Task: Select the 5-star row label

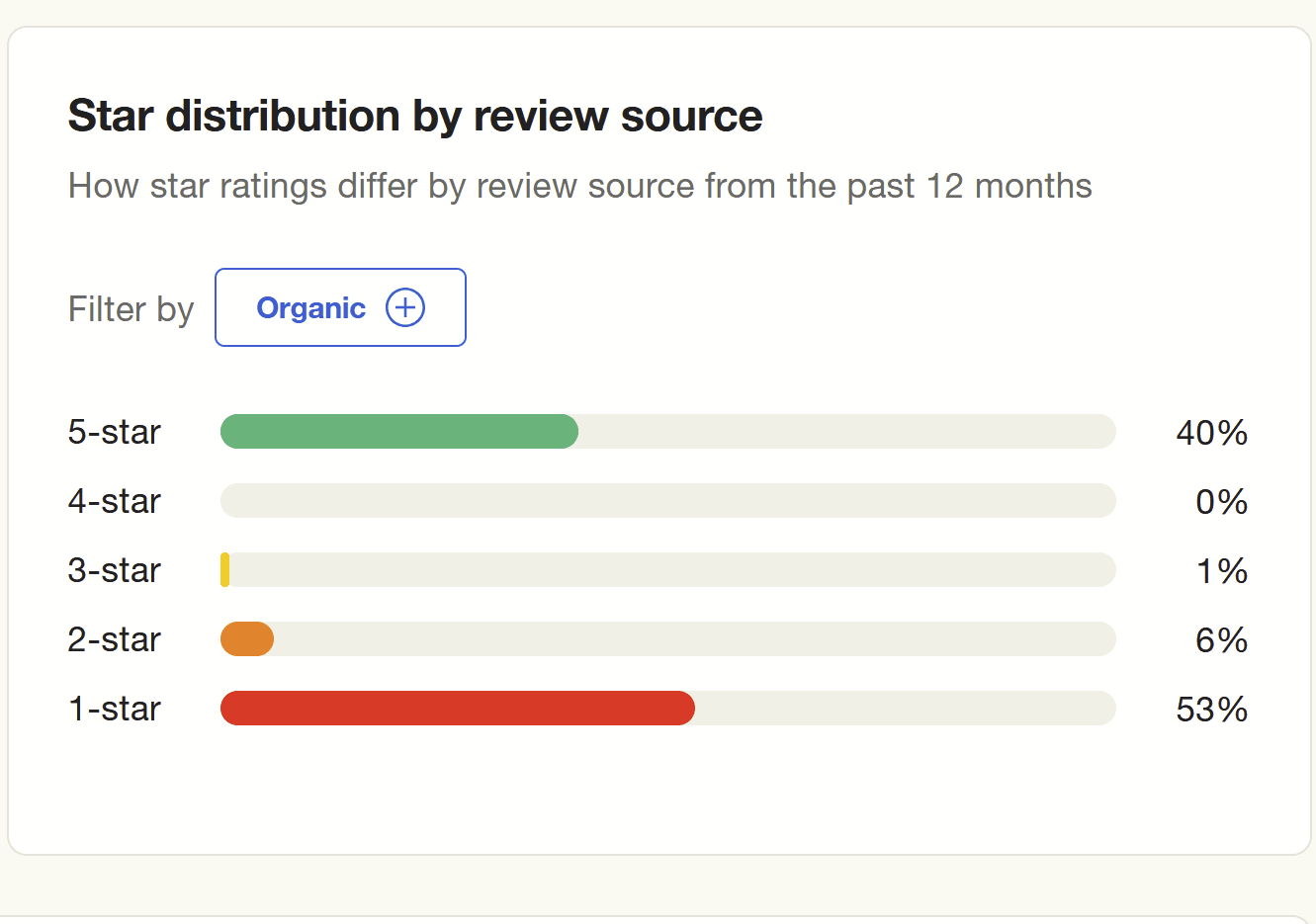Action: coord(114,433)
